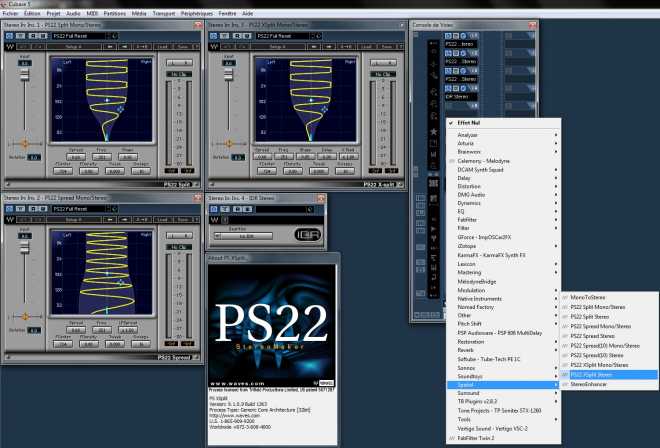Open the Transport menu

pyautogui.click(x=164, y=13)
